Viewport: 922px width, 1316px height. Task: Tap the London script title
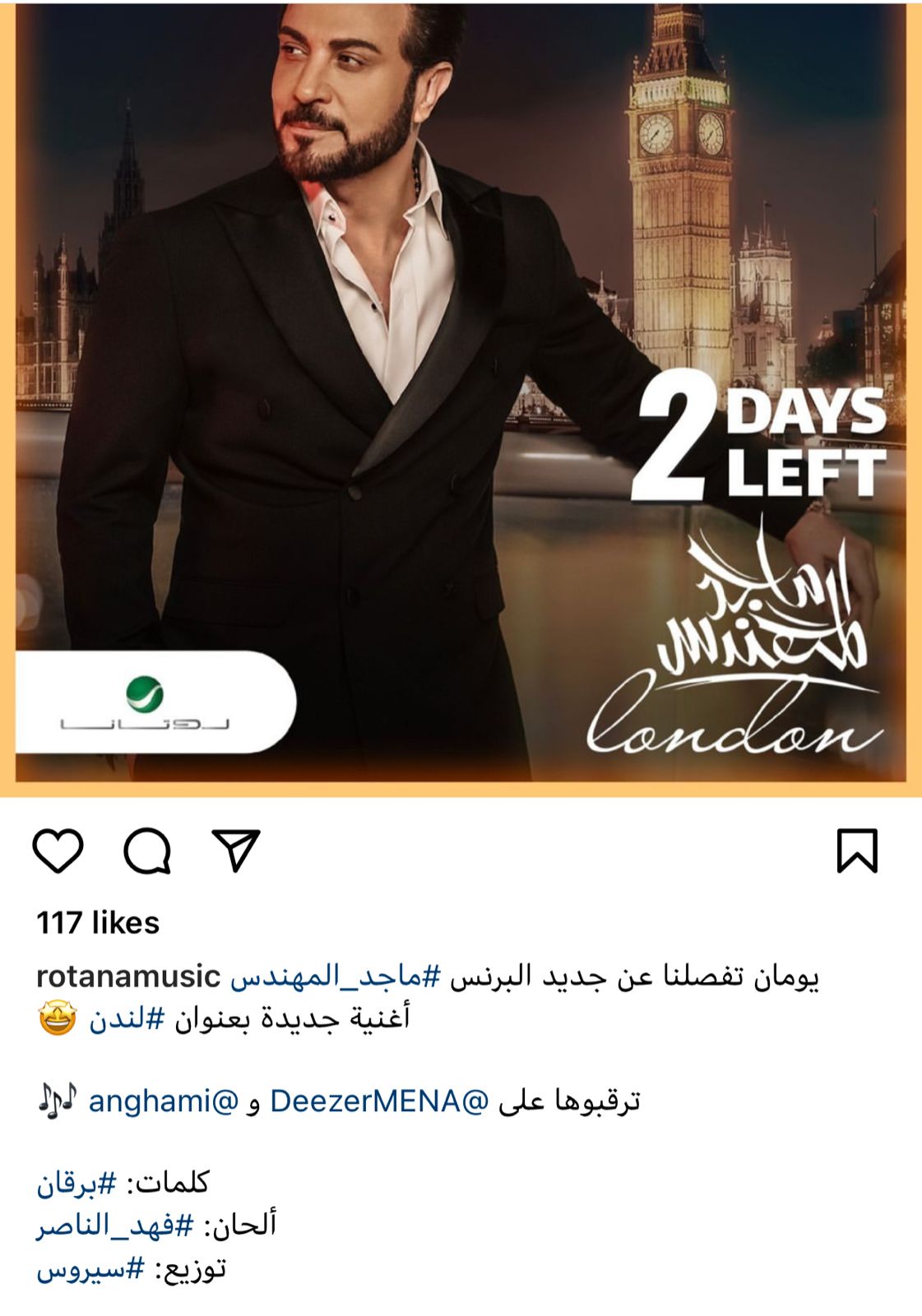[x=734, y=717]
